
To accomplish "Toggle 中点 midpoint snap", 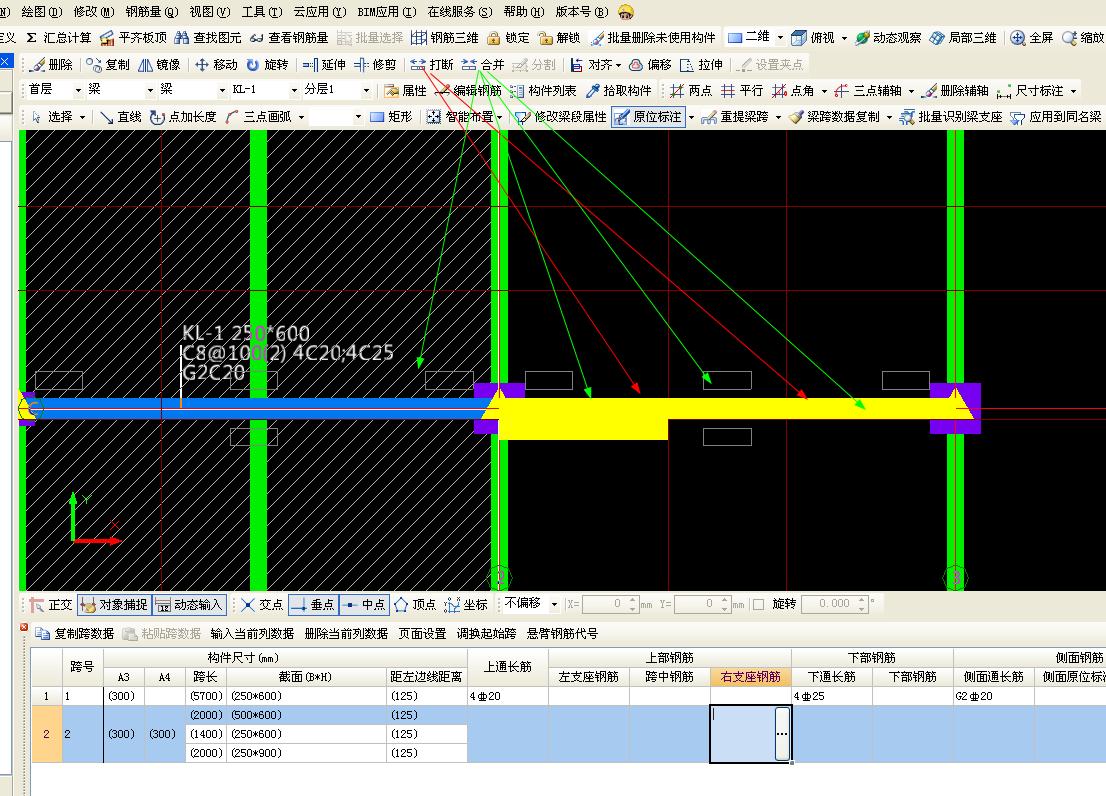I will tap(365, 605).
